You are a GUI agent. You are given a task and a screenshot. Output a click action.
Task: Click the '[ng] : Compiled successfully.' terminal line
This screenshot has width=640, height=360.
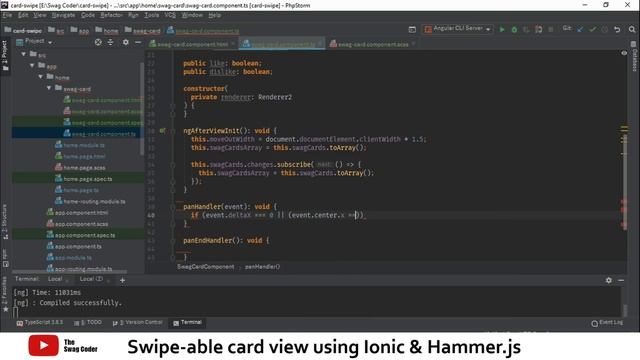tap(67, 302)
